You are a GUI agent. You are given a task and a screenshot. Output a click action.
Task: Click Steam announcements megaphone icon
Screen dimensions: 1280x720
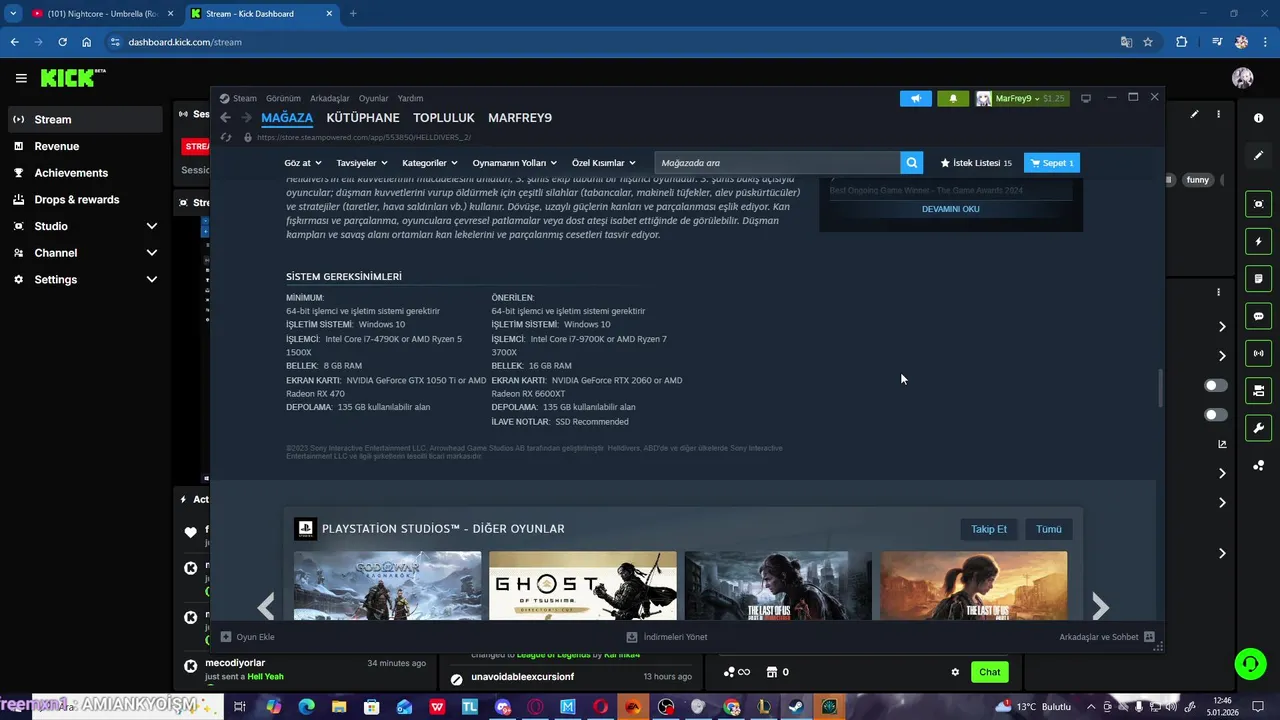pyautogui.click(x=915, y=98)
